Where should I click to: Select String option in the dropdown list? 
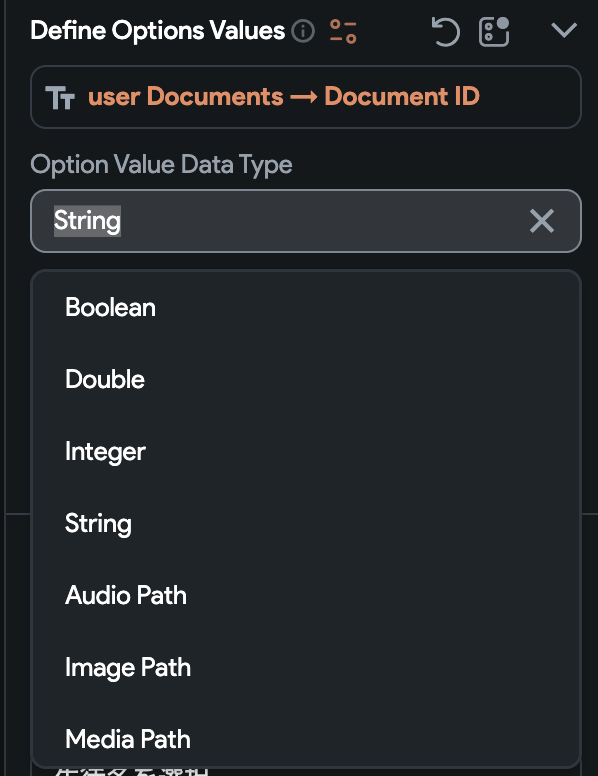[305, 524]
